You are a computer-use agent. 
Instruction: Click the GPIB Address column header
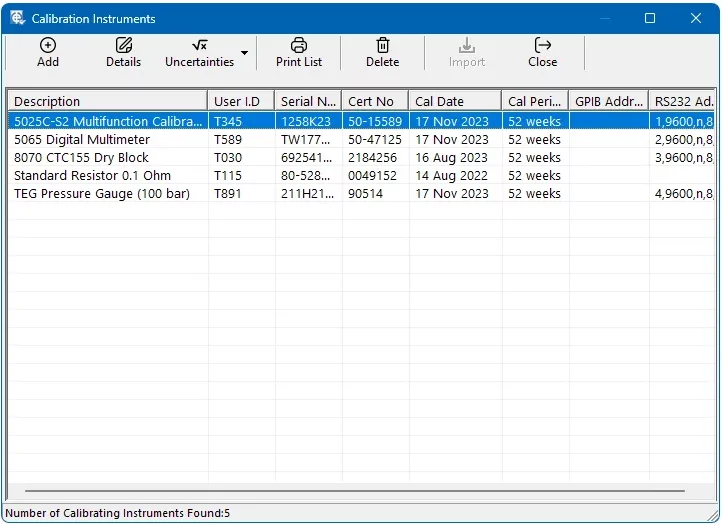(x=608, y=101)
